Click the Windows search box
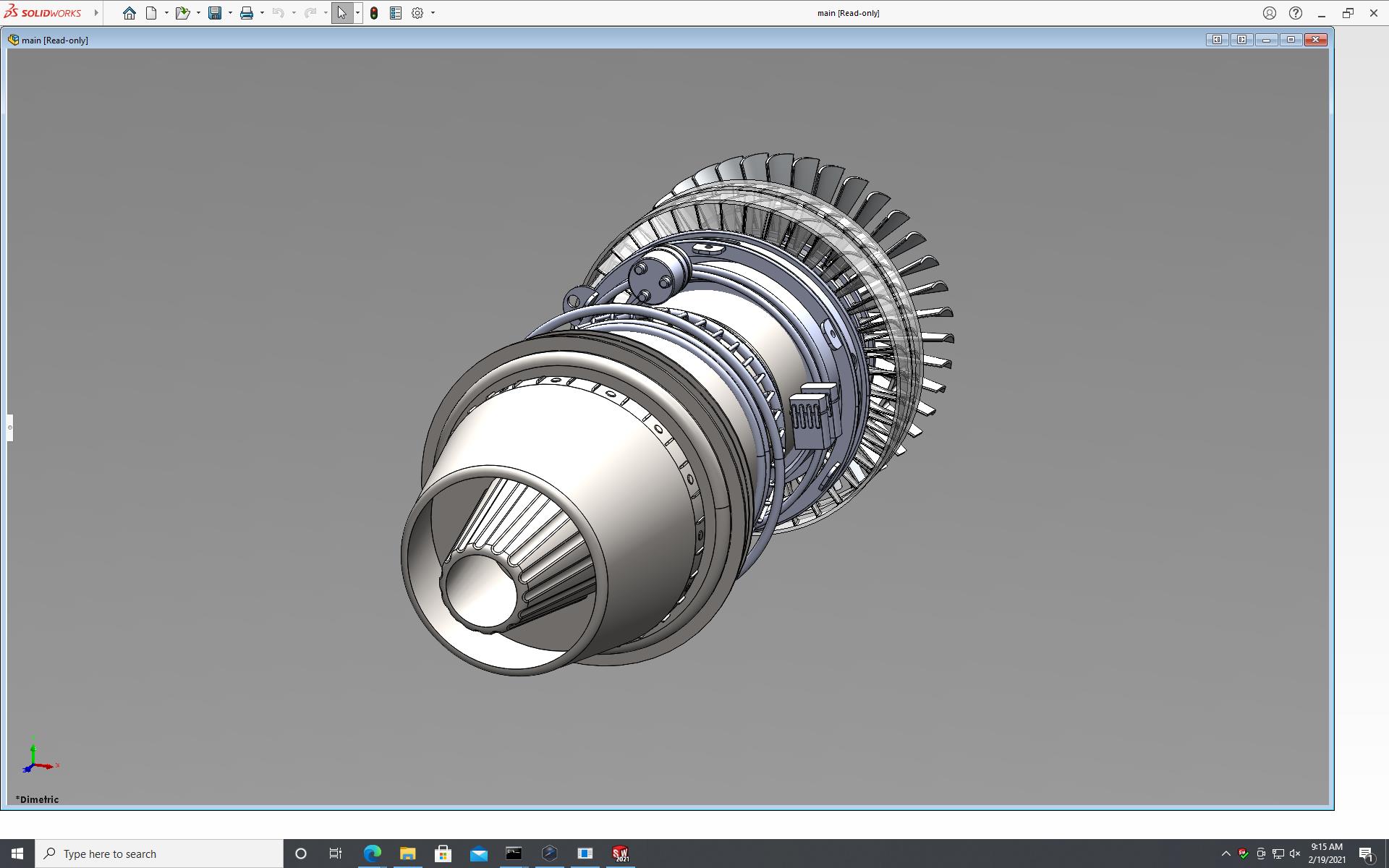 point(159,854)
